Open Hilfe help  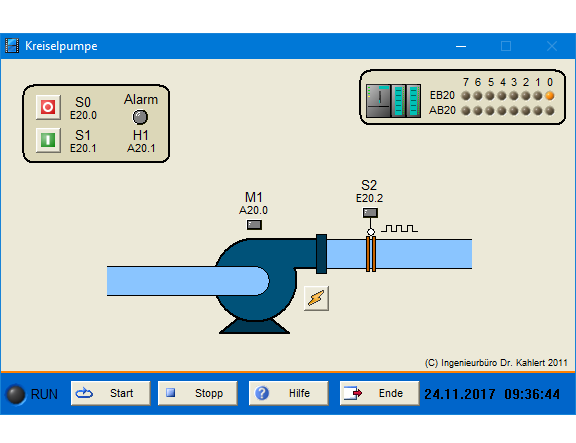pyautogui.click(x=288, y=393)
